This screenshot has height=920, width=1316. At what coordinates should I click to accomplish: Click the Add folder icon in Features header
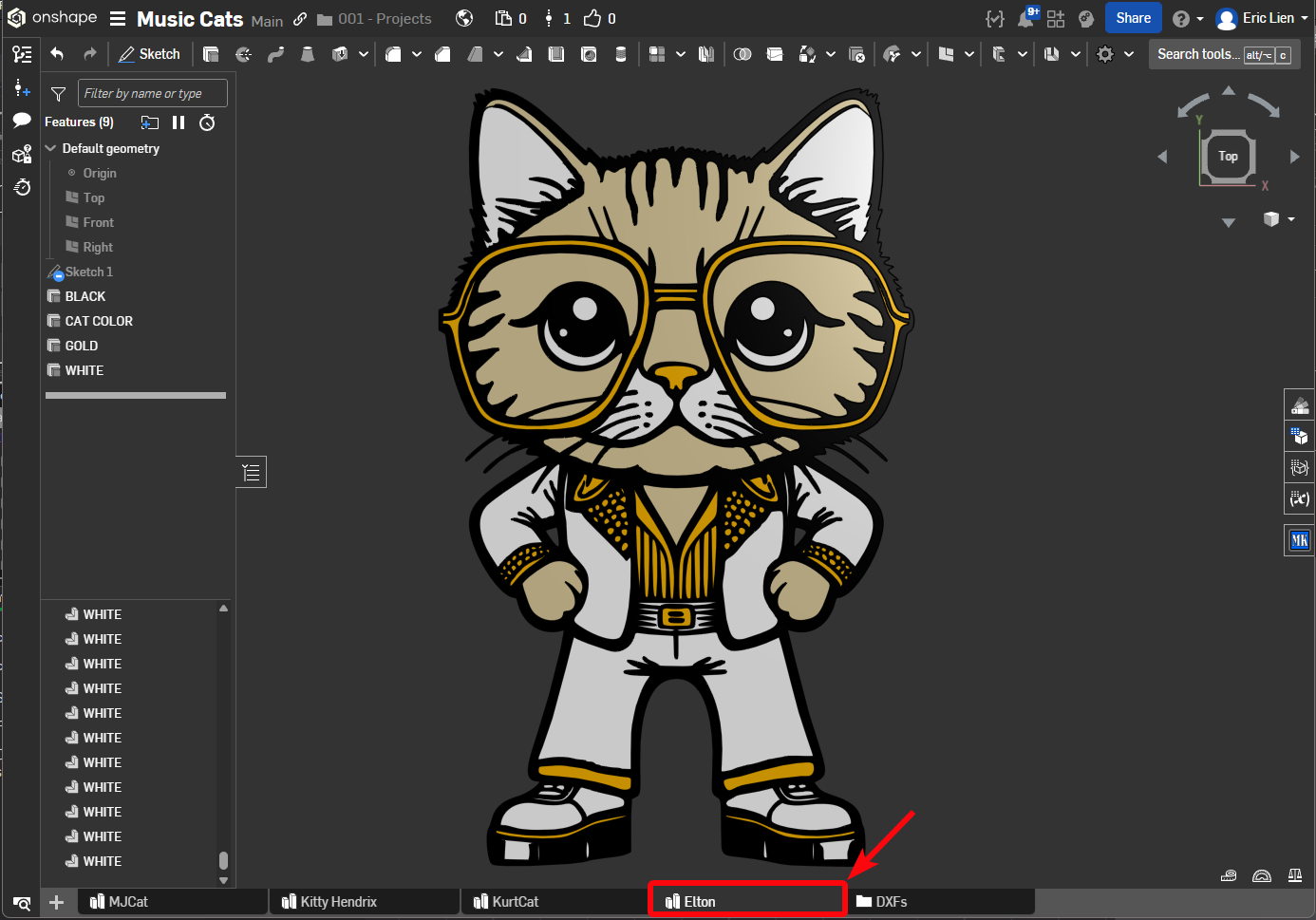tap(150, 122)
